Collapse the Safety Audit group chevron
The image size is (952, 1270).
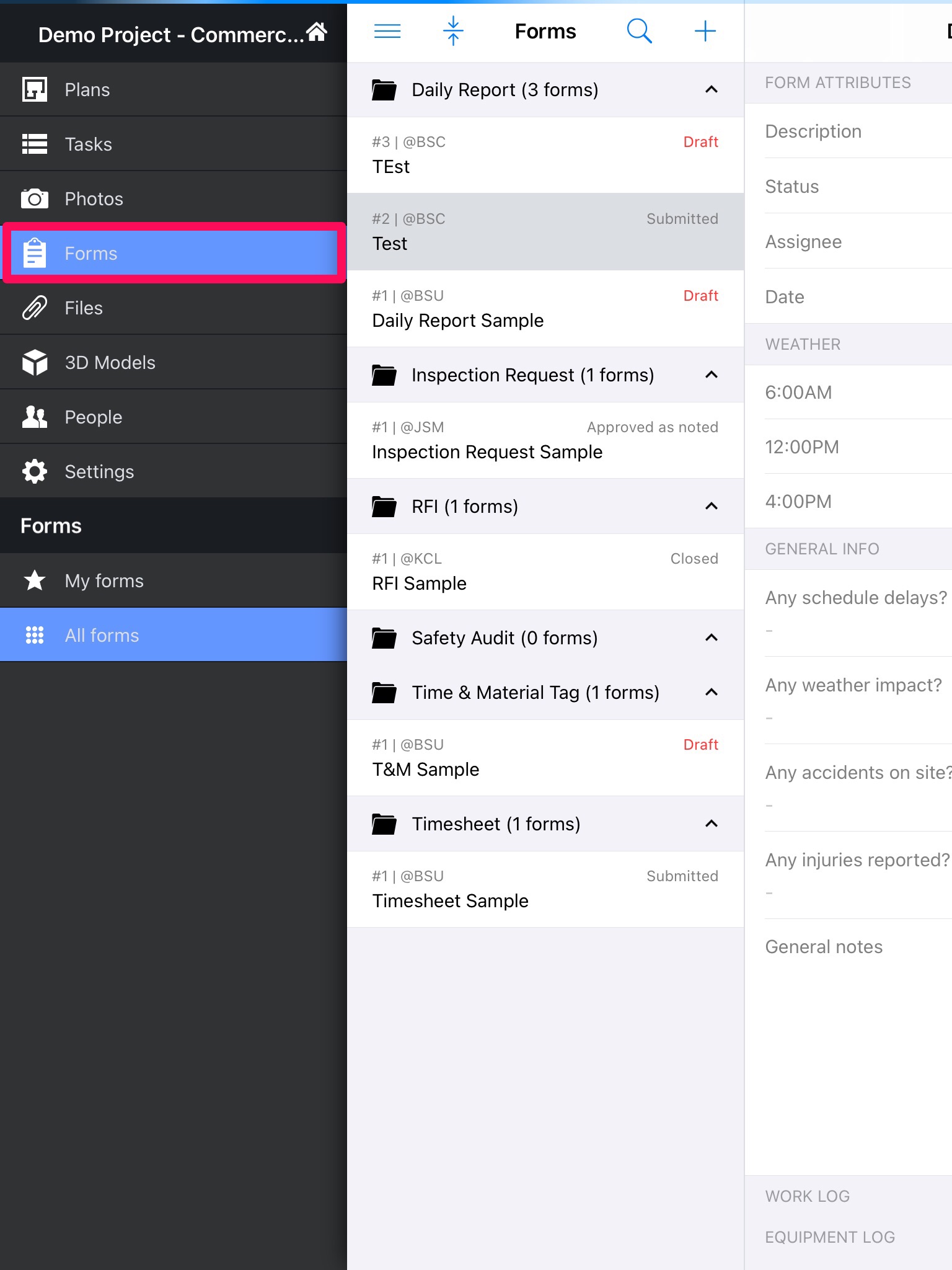pos(712,638)
